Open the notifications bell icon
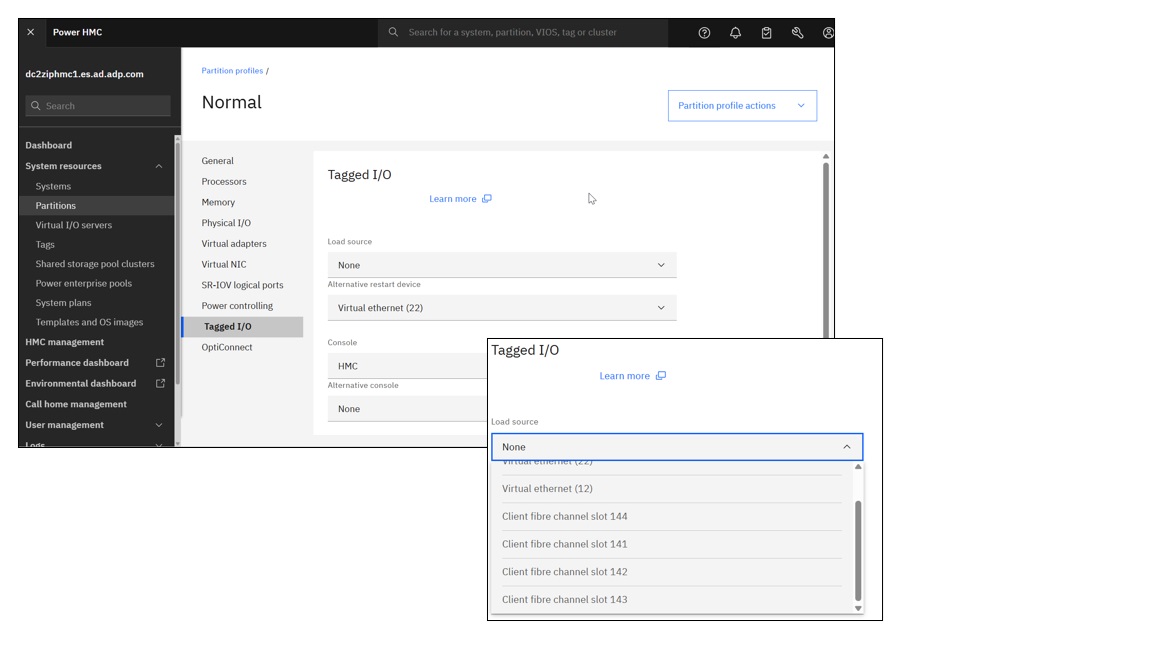The width and height of the screenshot is (1152, 648). [735, 33]
